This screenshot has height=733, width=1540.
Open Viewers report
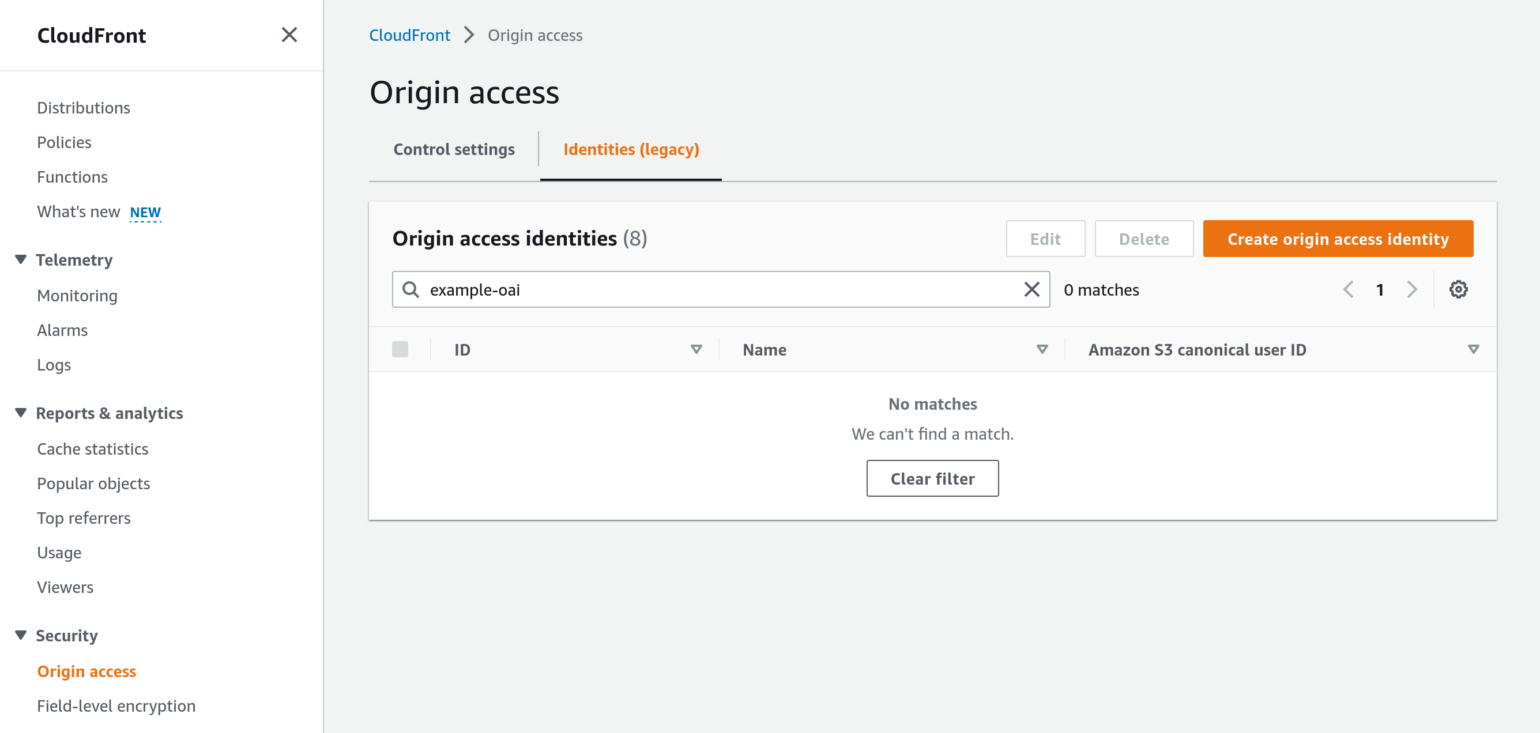click(65, 588)
